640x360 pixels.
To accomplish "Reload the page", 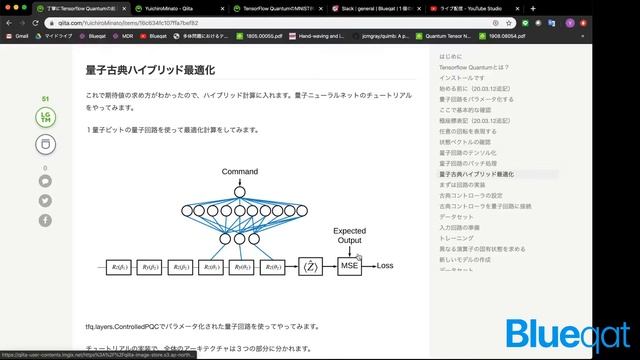I will click(36, 23).
